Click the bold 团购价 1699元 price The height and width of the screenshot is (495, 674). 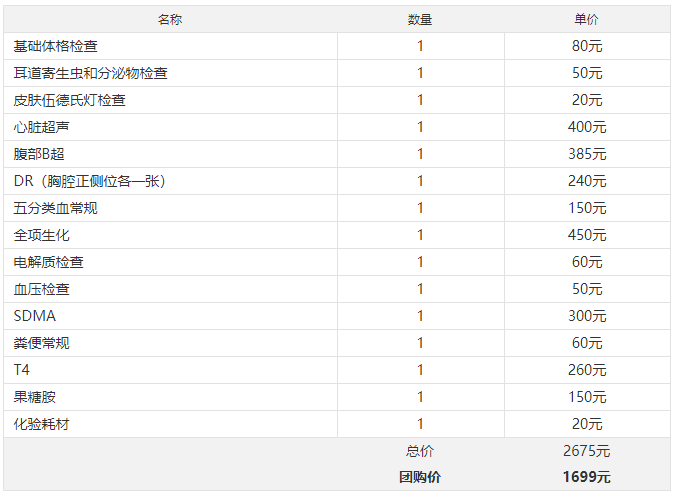tap(587, 477)
